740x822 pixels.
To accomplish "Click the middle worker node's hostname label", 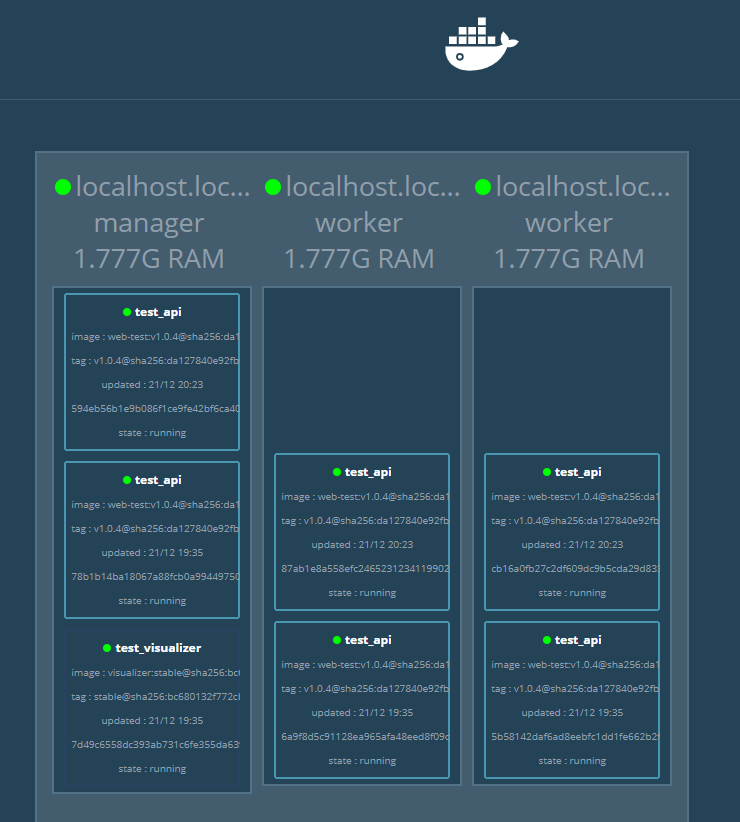I will (x=372, y=187).
